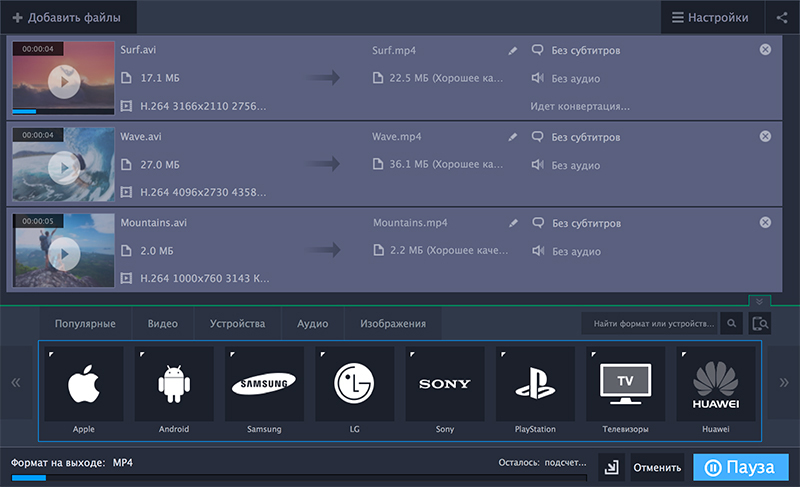
Task: Open the Настройки menu
Action: [712, 17]
